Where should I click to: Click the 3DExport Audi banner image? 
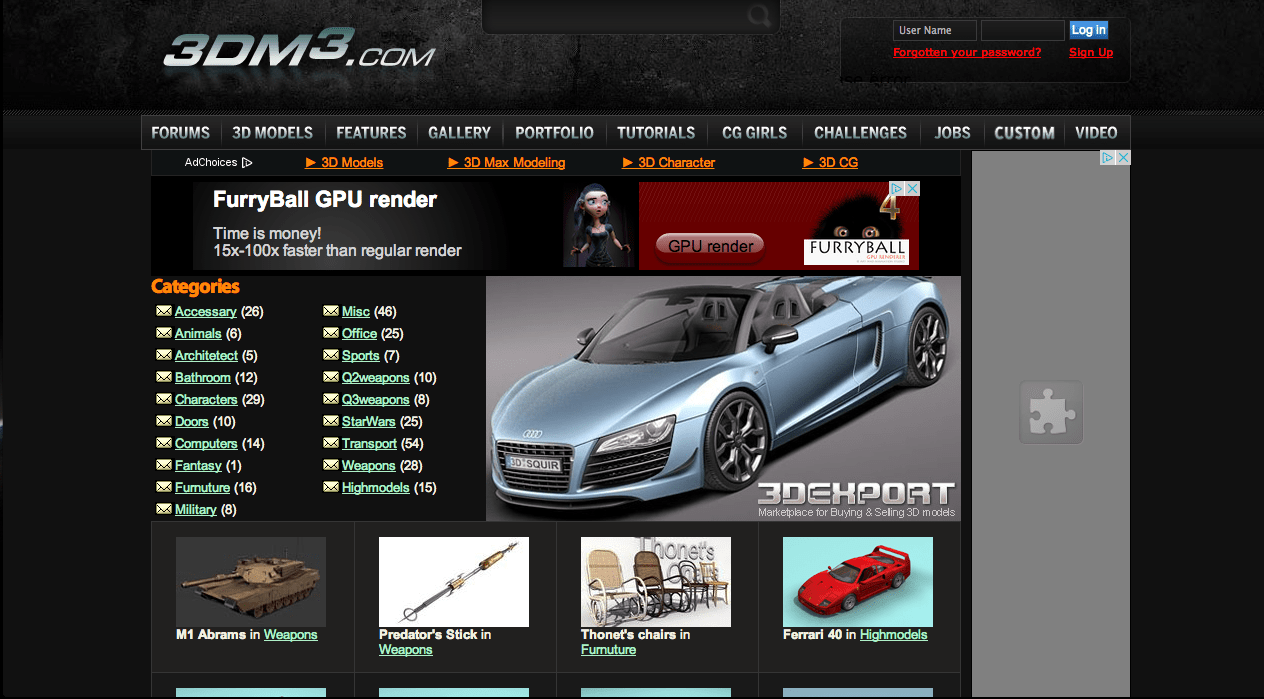tap(723, 398)
